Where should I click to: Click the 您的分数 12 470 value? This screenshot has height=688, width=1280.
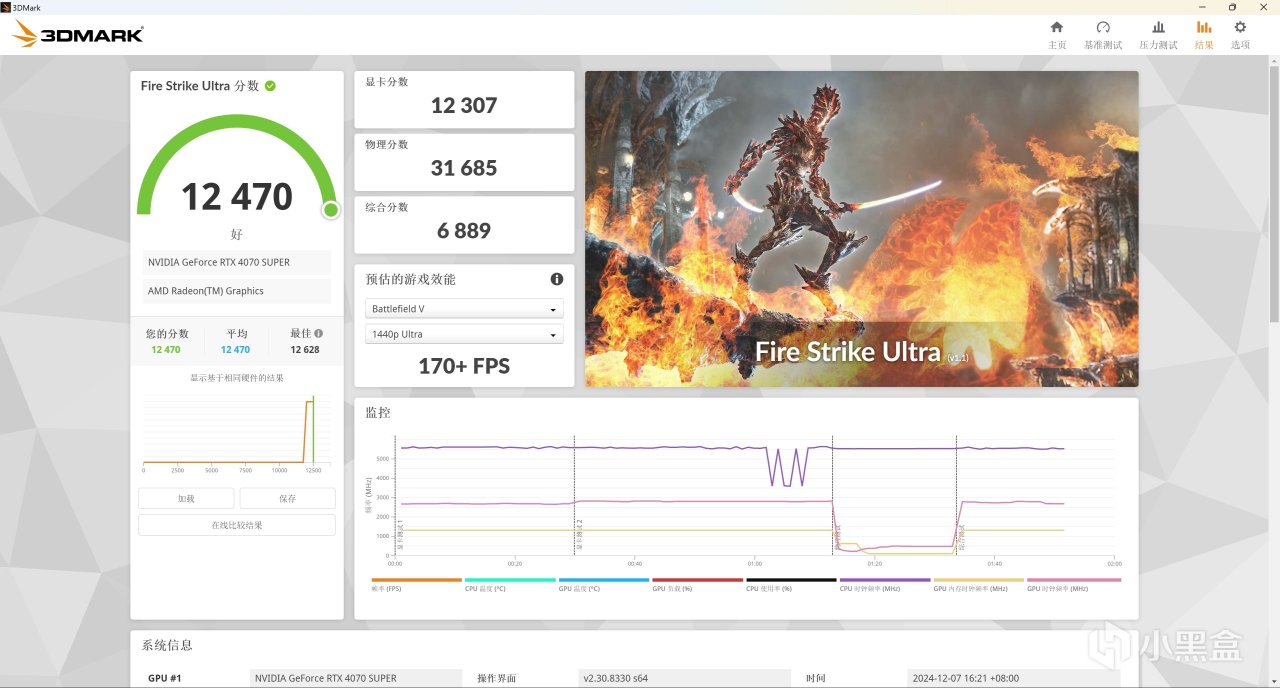click(166, 350)
